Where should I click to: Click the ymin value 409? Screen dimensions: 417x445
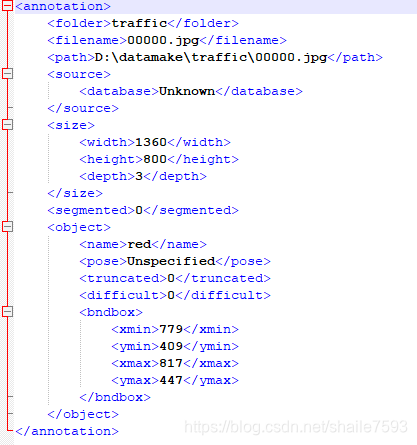[171, 346]
